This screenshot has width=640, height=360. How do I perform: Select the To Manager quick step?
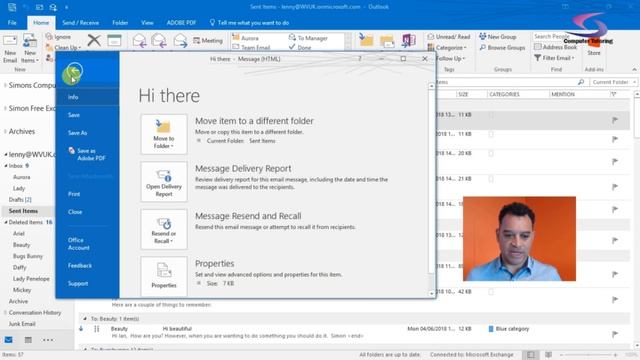pos(309,38)
